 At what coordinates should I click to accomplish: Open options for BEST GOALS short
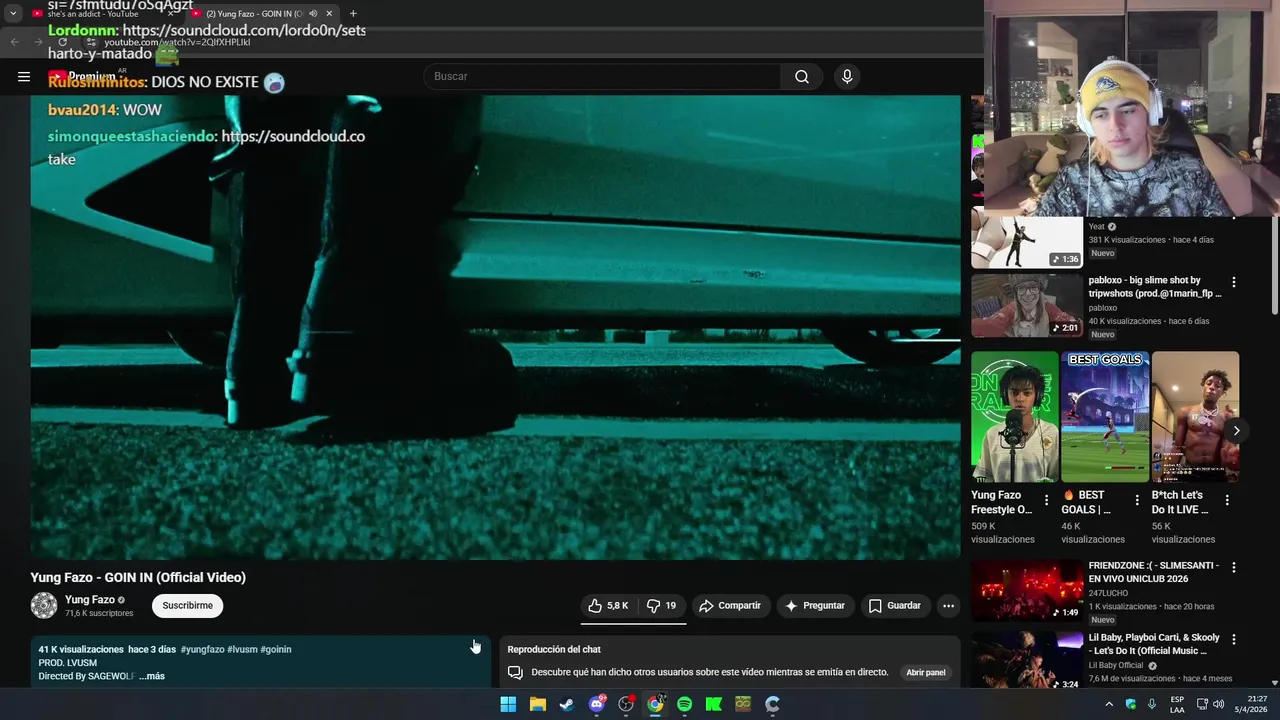point(1137,500)
